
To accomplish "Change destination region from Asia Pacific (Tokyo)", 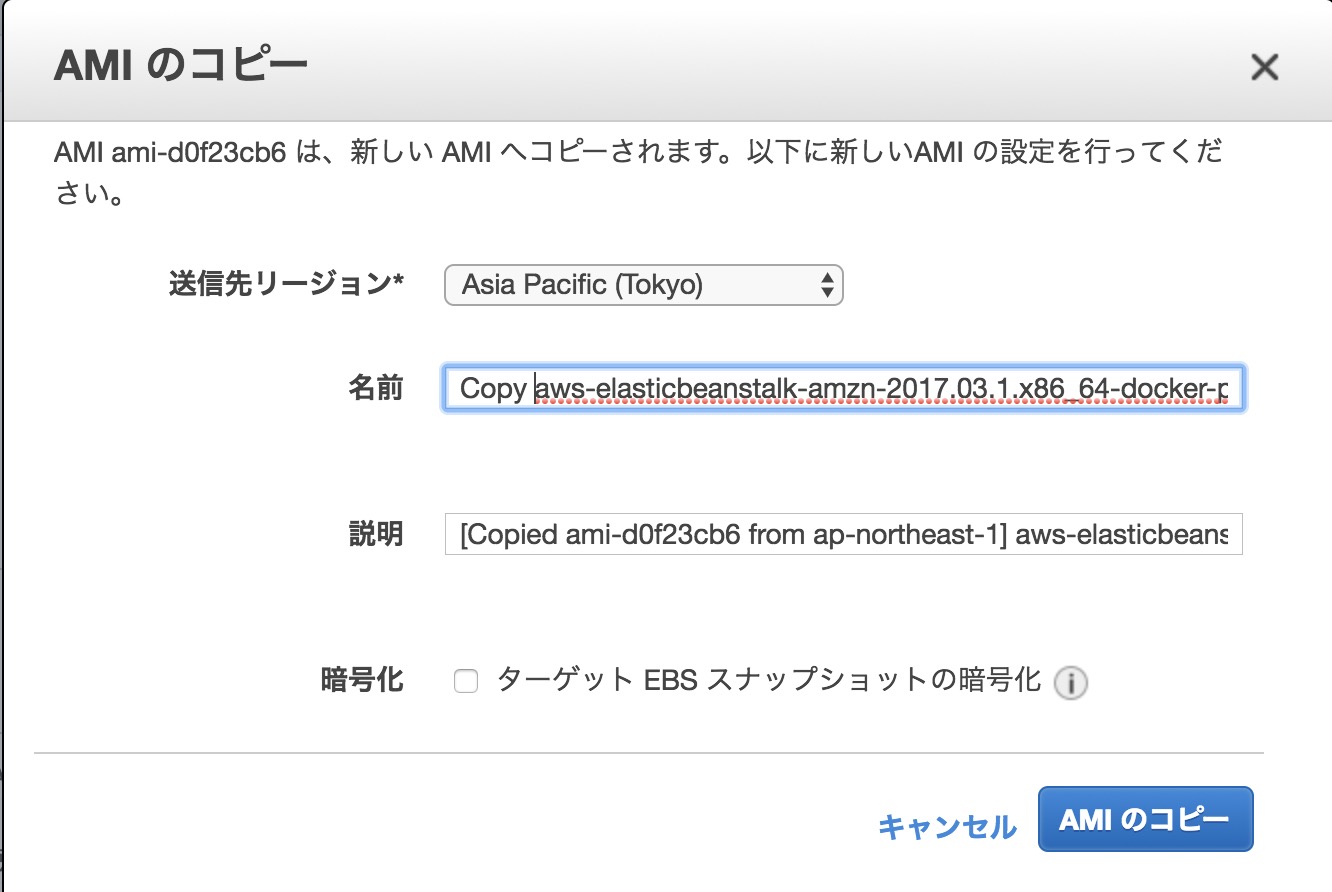I will coord(644,285).
